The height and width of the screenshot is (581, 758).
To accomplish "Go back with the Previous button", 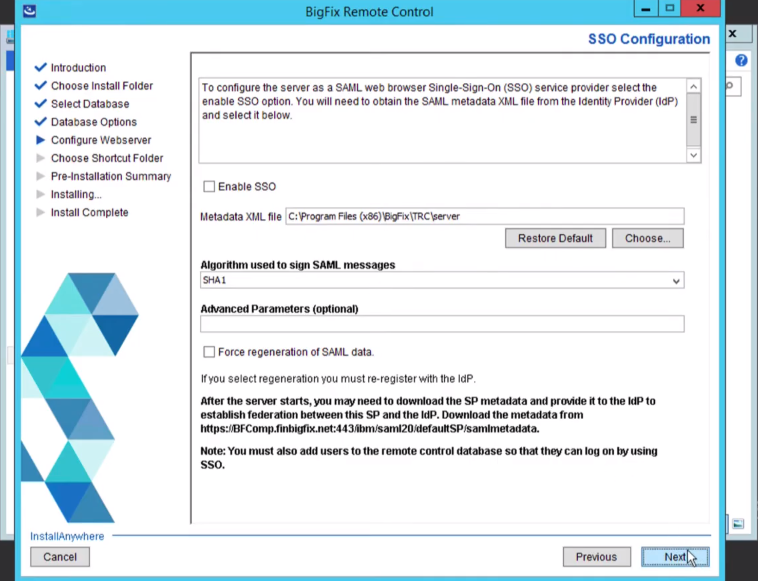I will coord(596,557).
